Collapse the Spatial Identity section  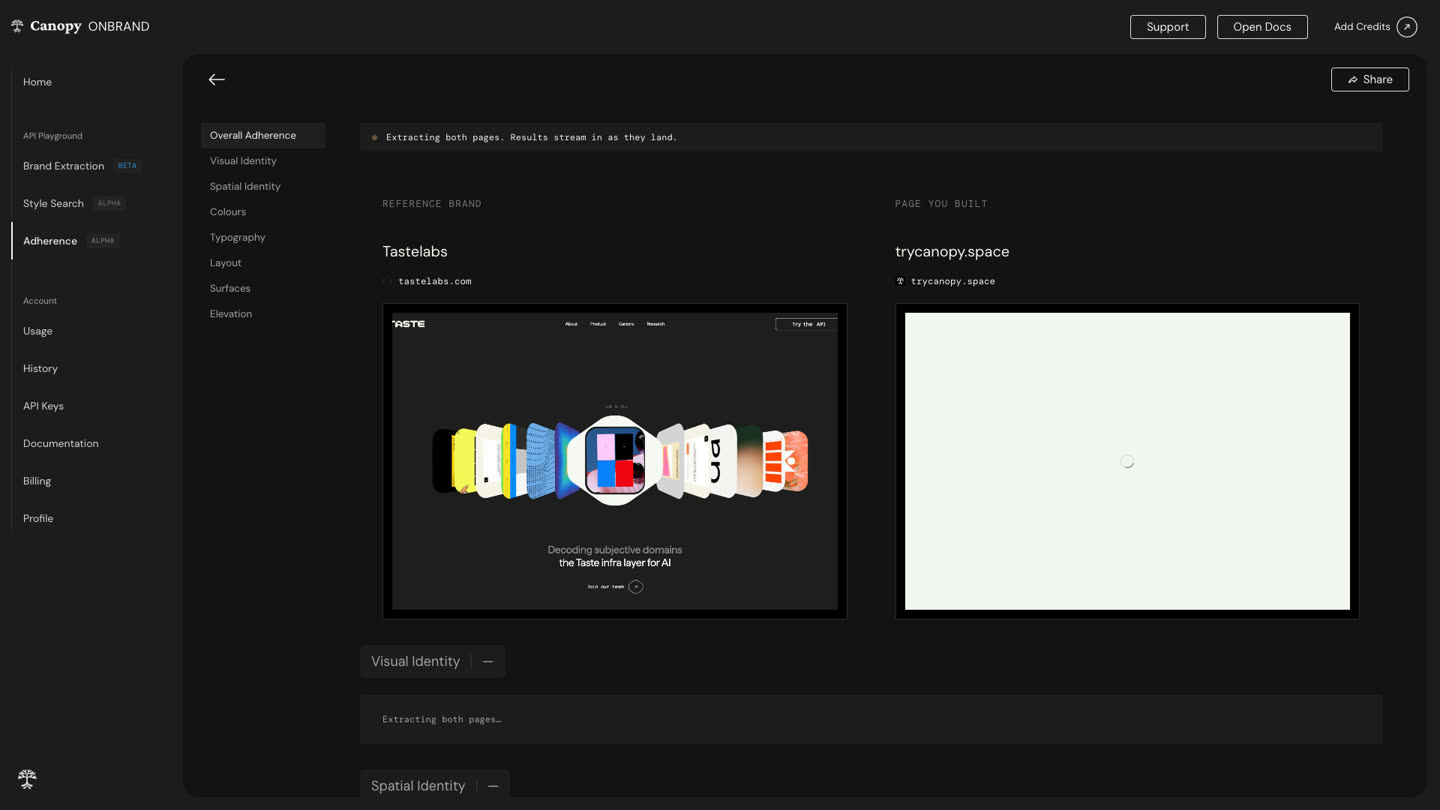[x=493, y=786]
